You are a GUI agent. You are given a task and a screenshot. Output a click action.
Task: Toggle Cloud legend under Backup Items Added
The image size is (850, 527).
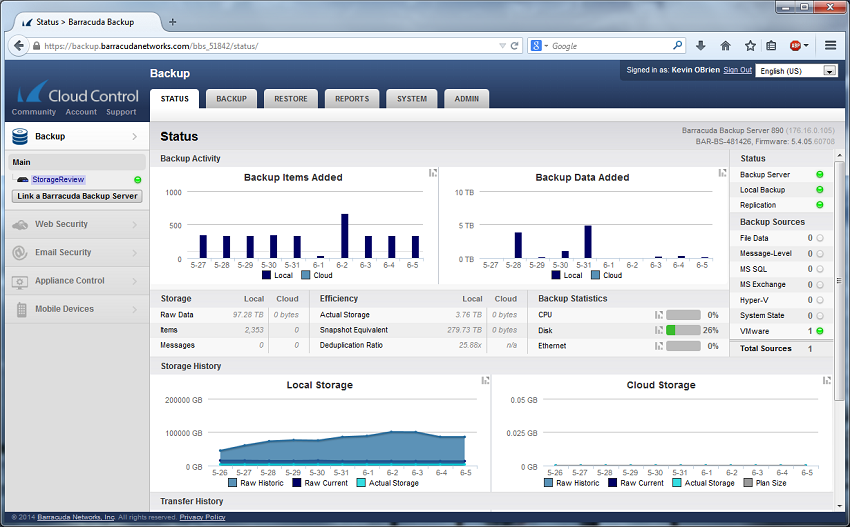pos(317,275)
